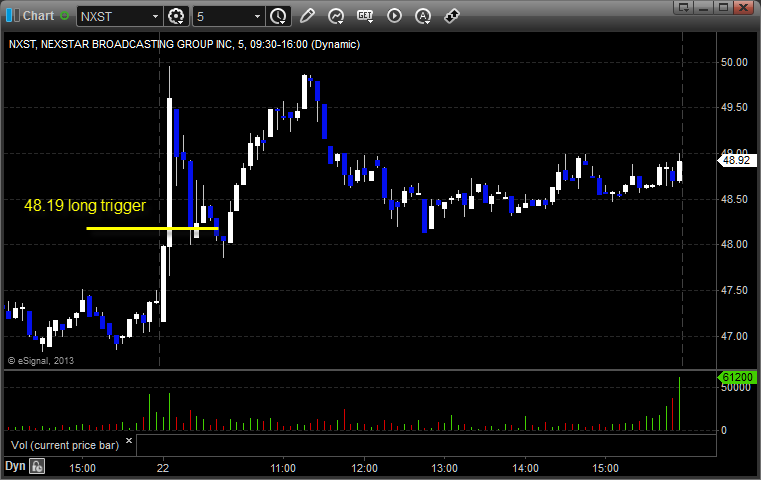
Task: Open the GET studies menu
Action: [365, 16]
